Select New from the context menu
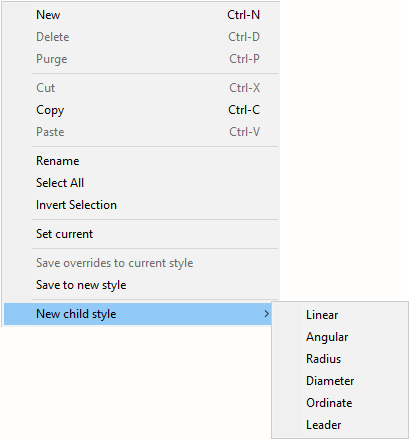Image resolution: width=409 pixels, height=439 pixels. click(142, 15)
